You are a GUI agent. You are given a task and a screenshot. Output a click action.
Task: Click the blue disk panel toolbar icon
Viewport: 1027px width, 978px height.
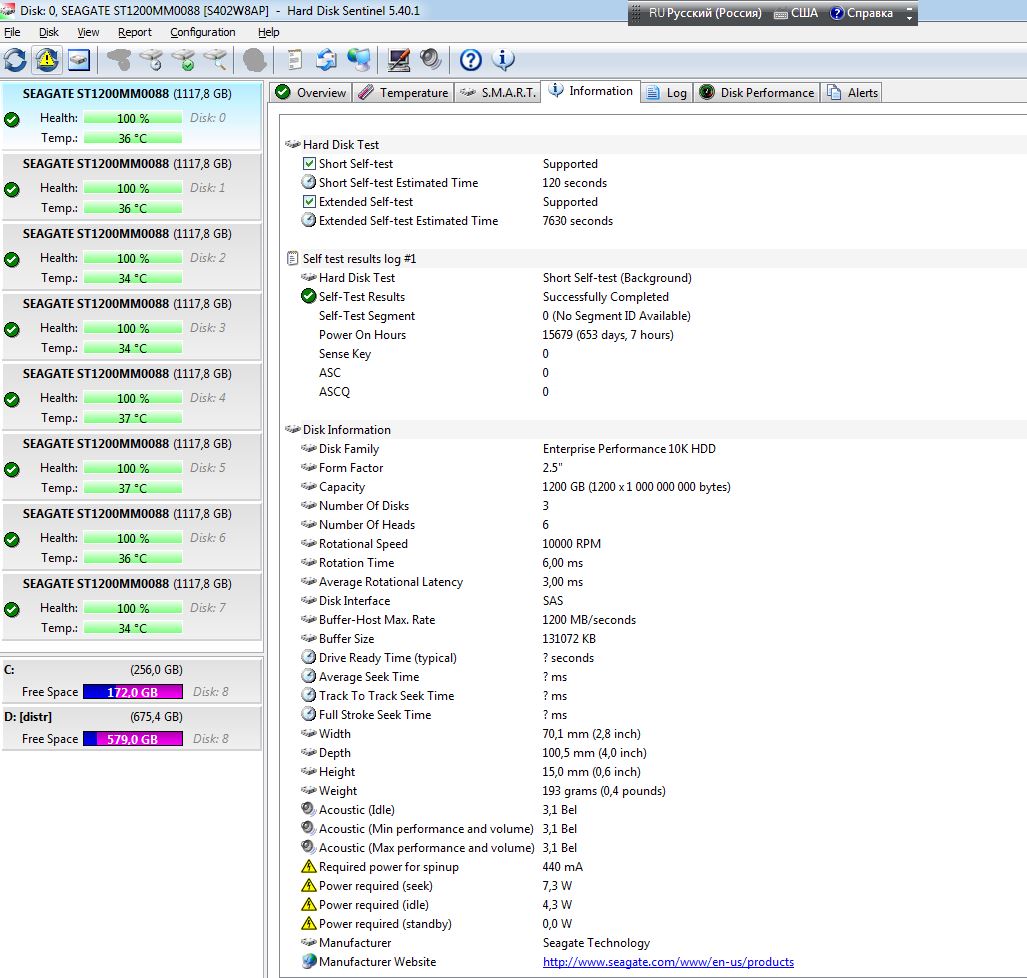[x=79, y=60]
